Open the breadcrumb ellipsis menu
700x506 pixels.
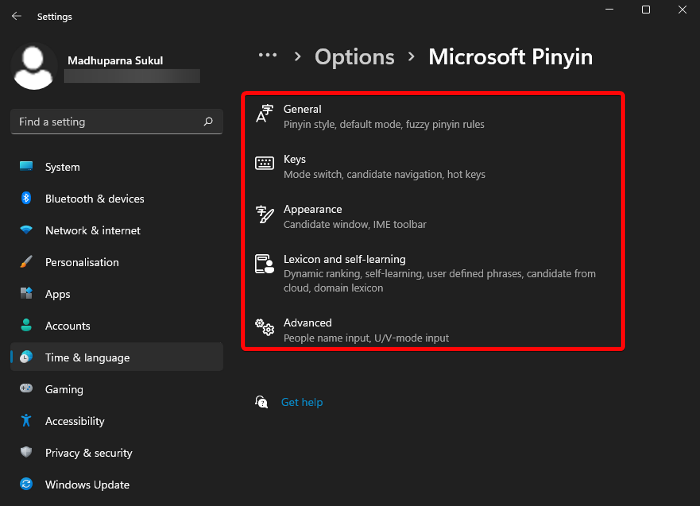point(267,57)
